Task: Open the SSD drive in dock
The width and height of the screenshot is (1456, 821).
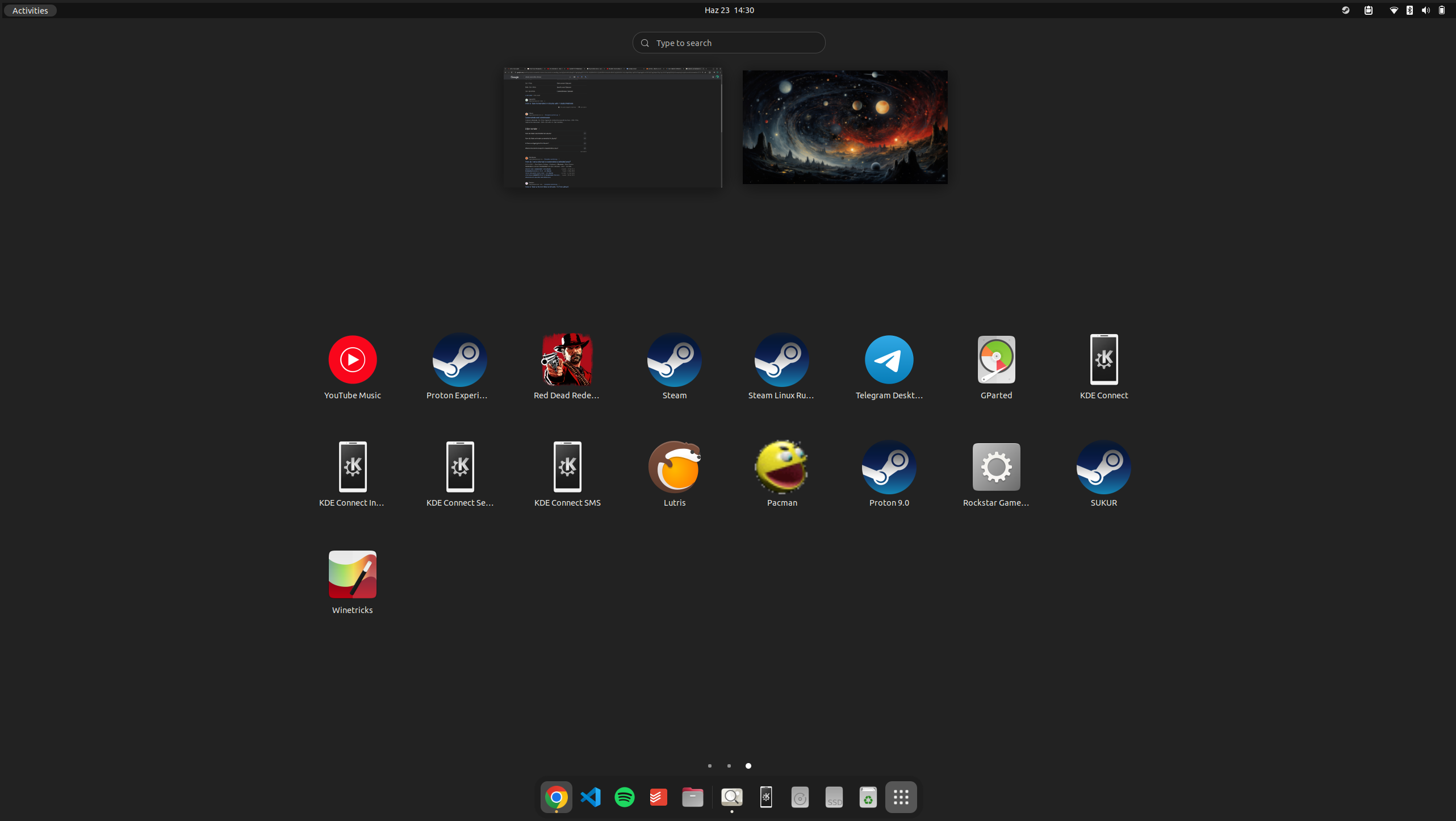Action: (x=834, y=797)
